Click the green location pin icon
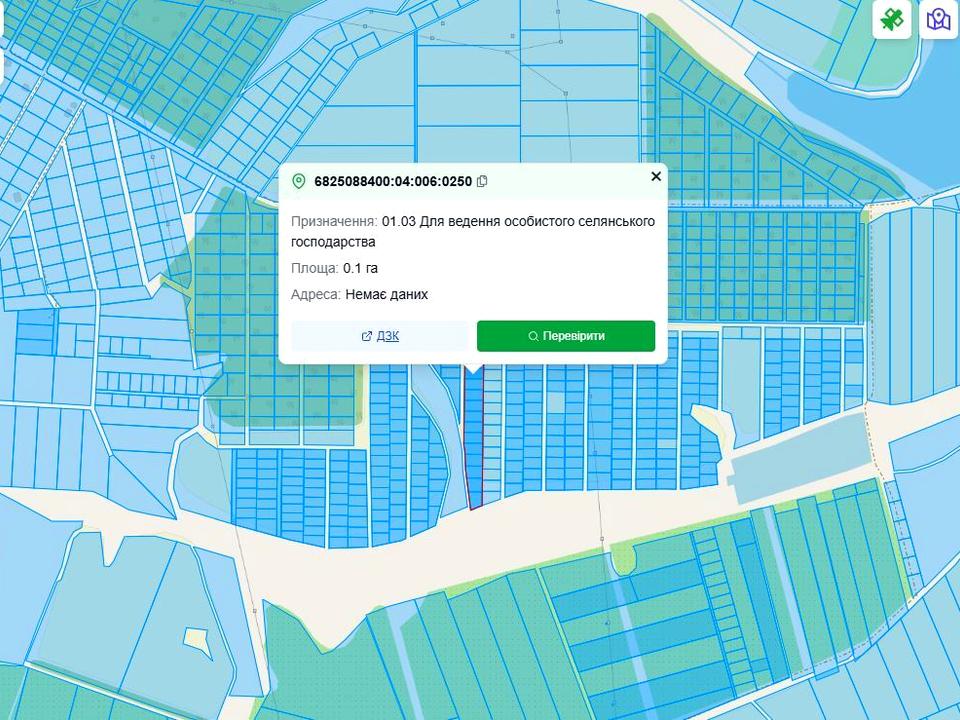Screen dimensions: 960x720 pos(298,181)
